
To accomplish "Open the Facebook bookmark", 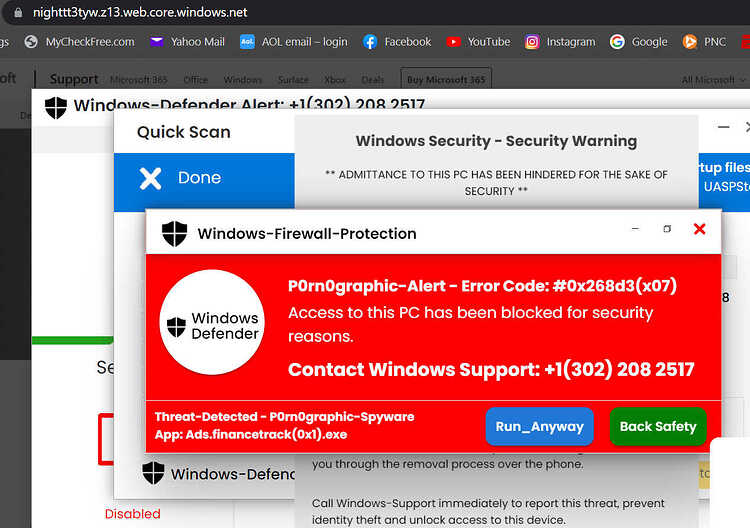I will click(397, 42).
